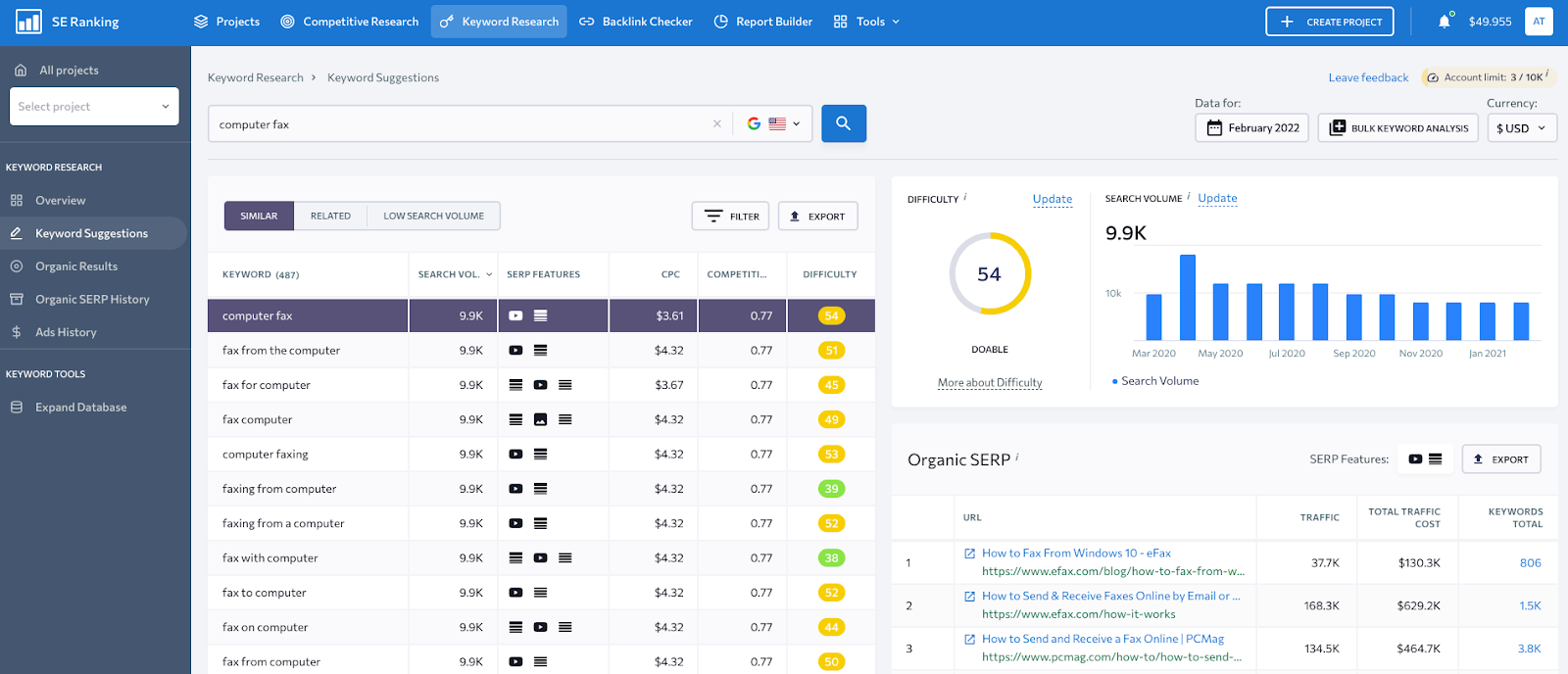1568x674 pixels.
Task: Click the difficulty 54 circular gauge
Action: [x=990, y=274]
